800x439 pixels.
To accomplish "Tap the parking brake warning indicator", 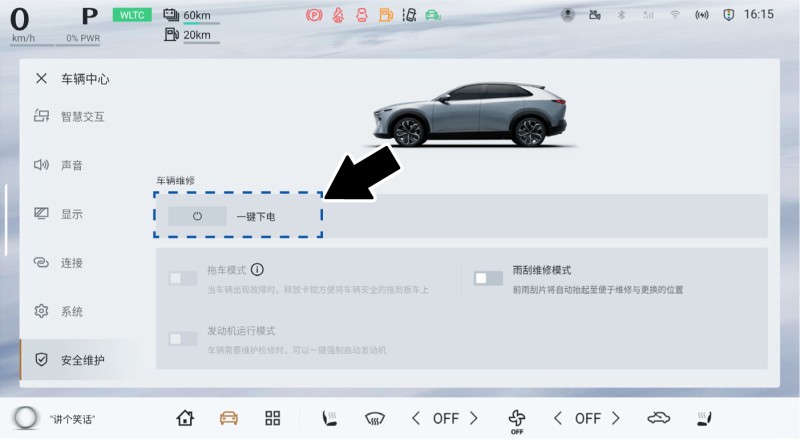I will [314, 15].
